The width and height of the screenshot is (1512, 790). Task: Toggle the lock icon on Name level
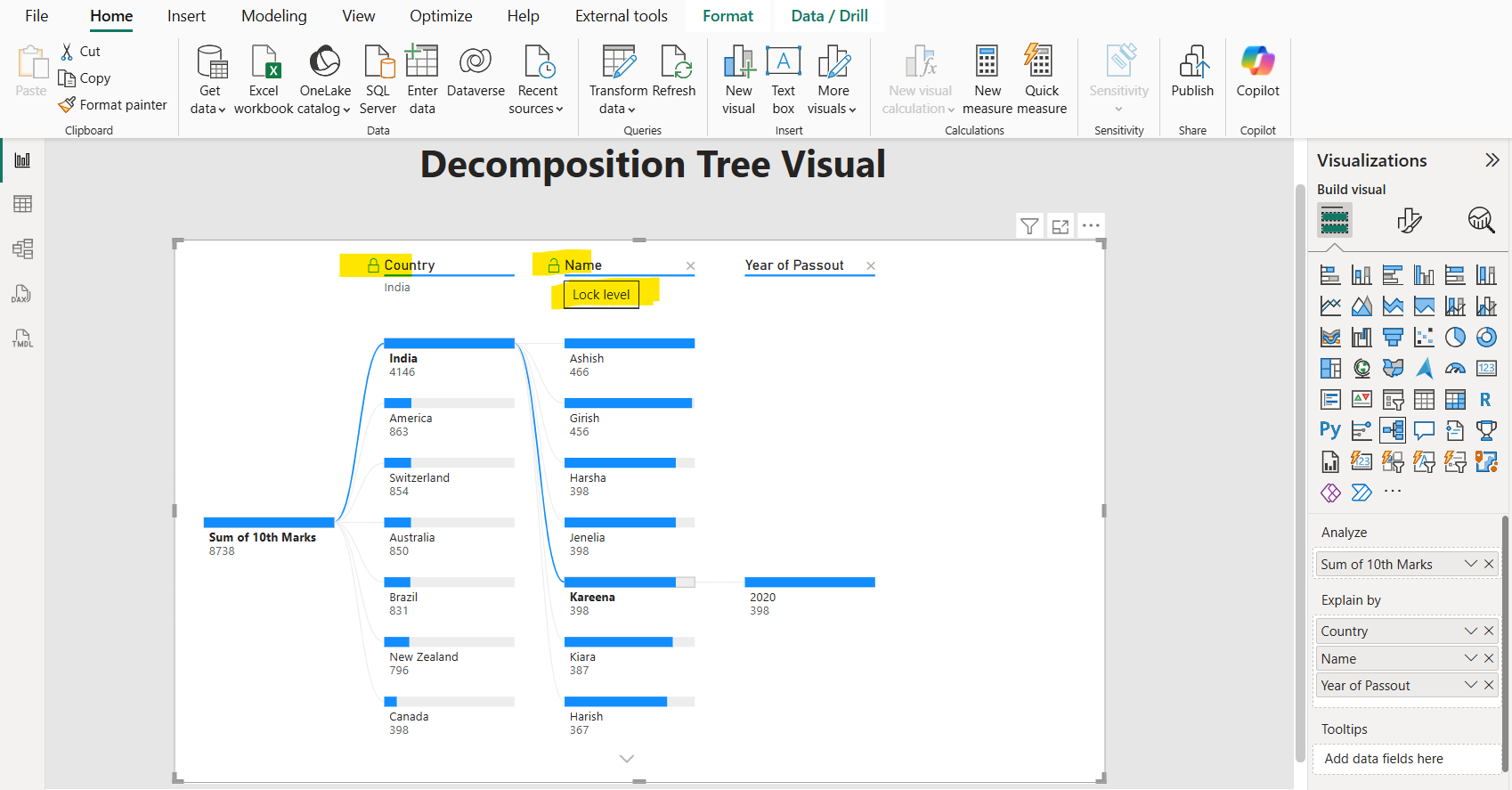point(554,265)
